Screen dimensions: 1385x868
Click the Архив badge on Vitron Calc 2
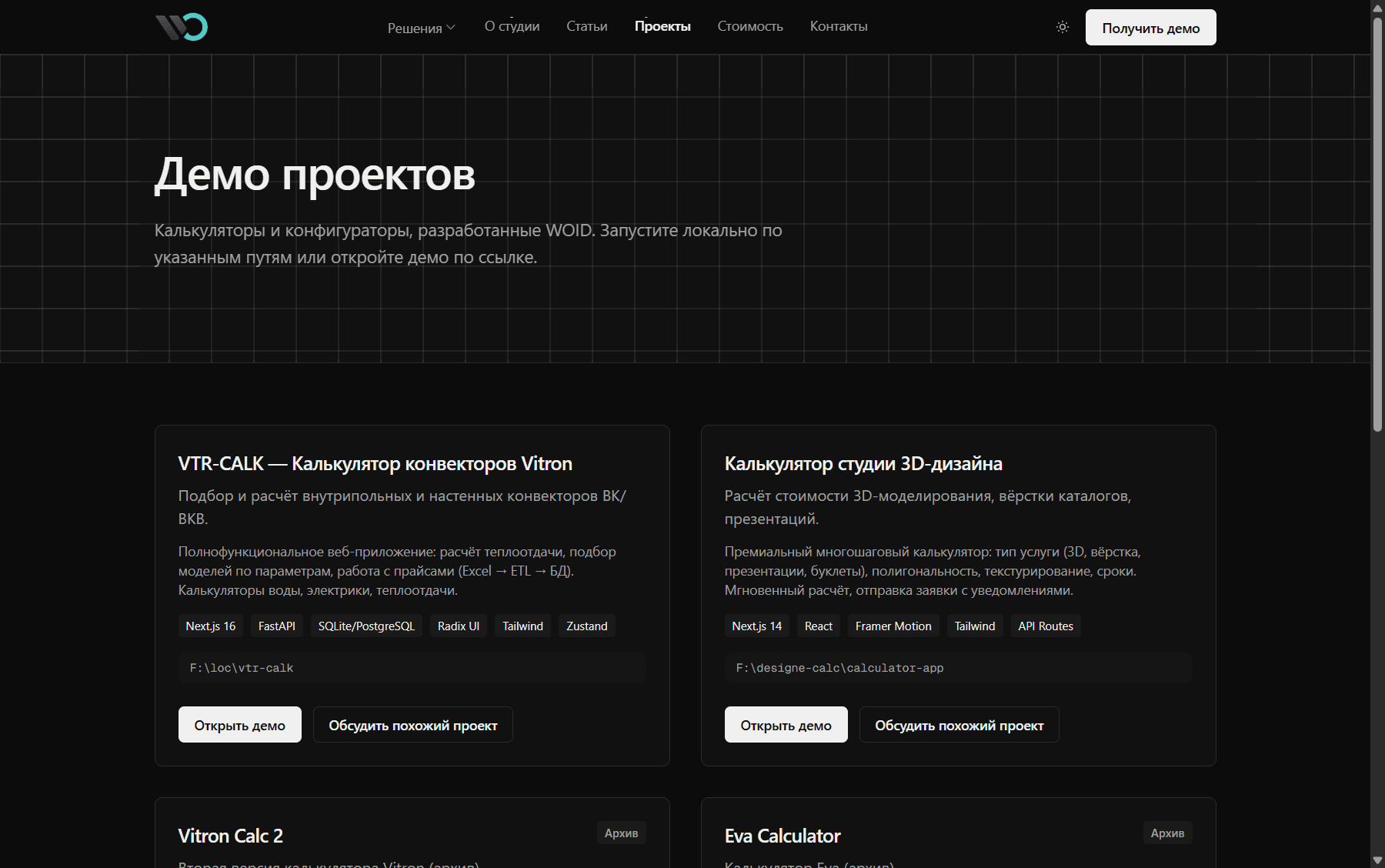[622, 833]
